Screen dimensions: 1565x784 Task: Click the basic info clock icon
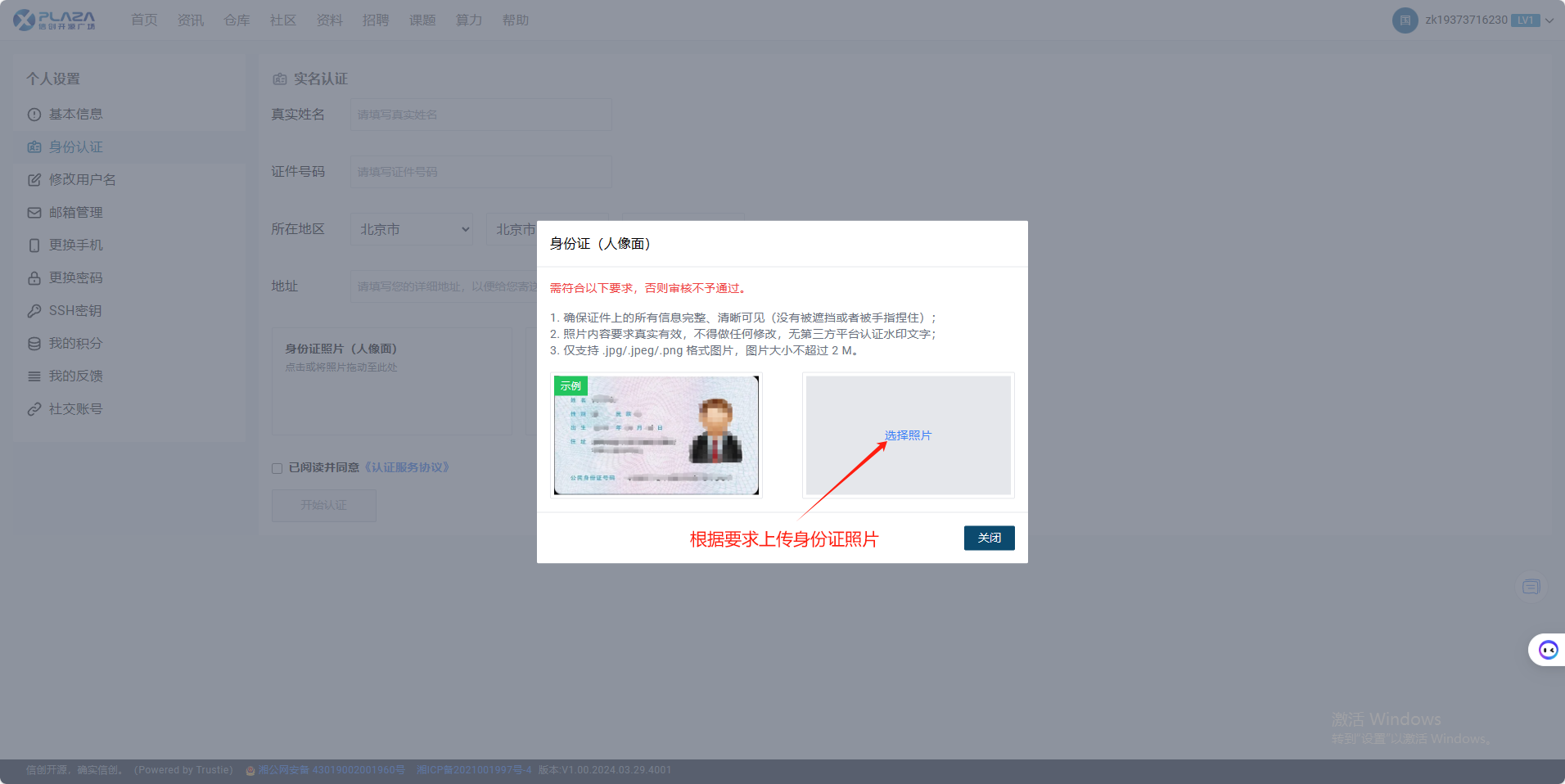[34, 115]
